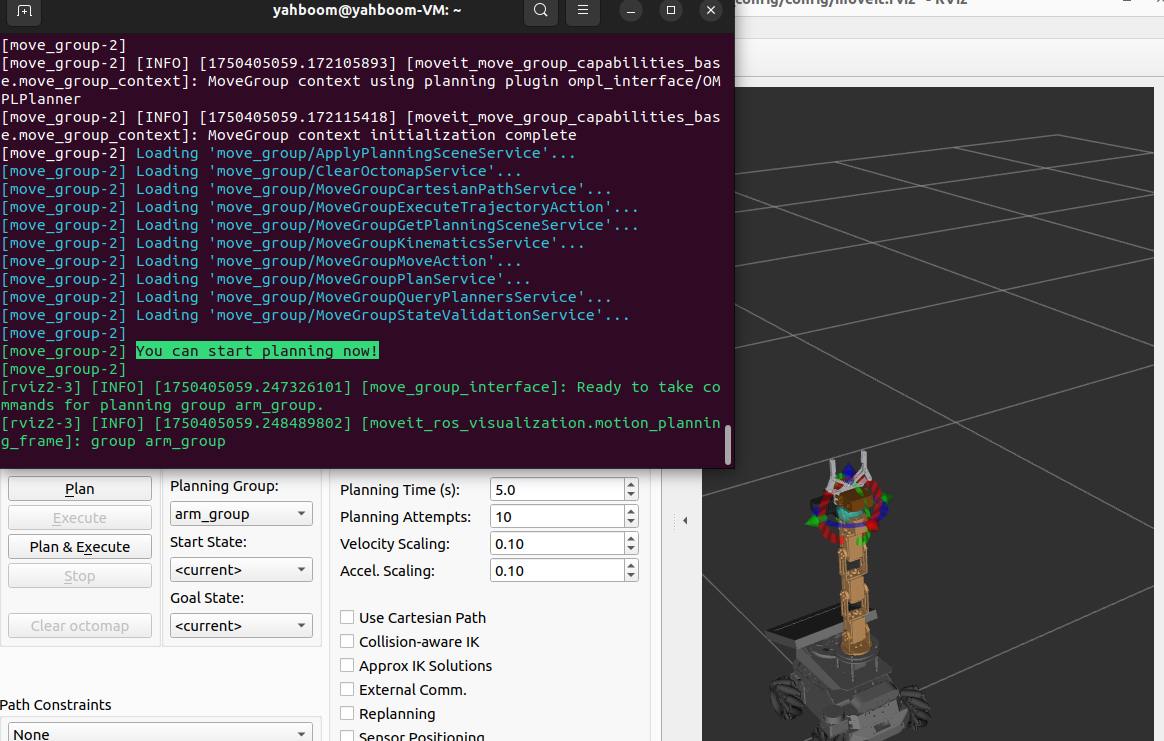Click the Velocity Scaling value field
The image size is (1164, 741).
pyautogui.click(x=557, y=543)
